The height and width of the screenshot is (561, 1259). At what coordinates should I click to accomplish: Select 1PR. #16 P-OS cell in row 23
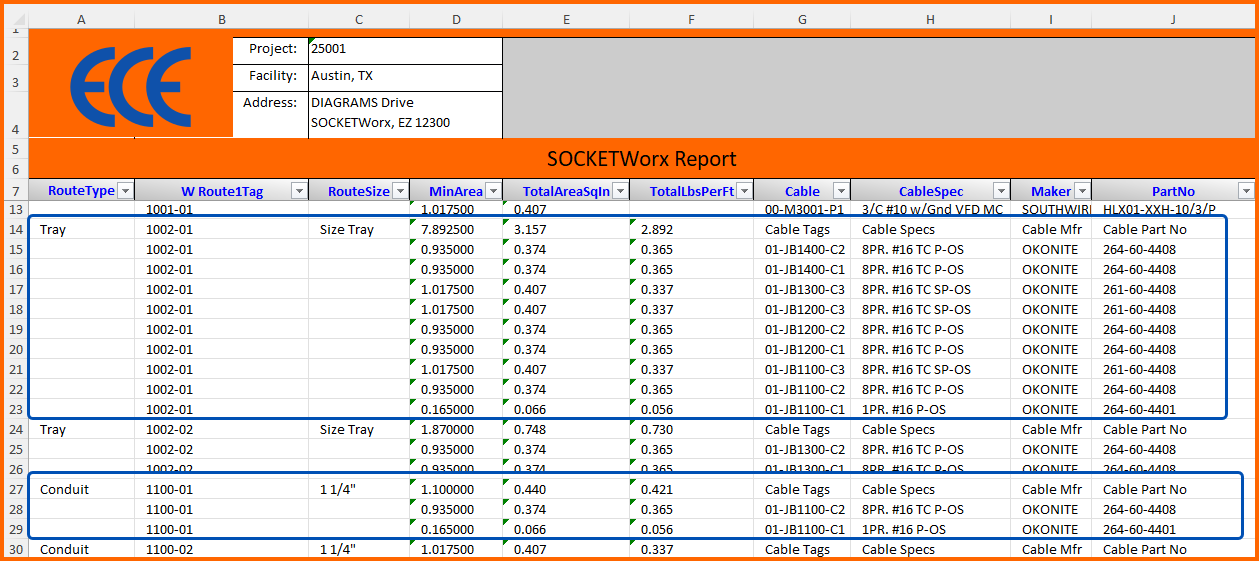931,410
